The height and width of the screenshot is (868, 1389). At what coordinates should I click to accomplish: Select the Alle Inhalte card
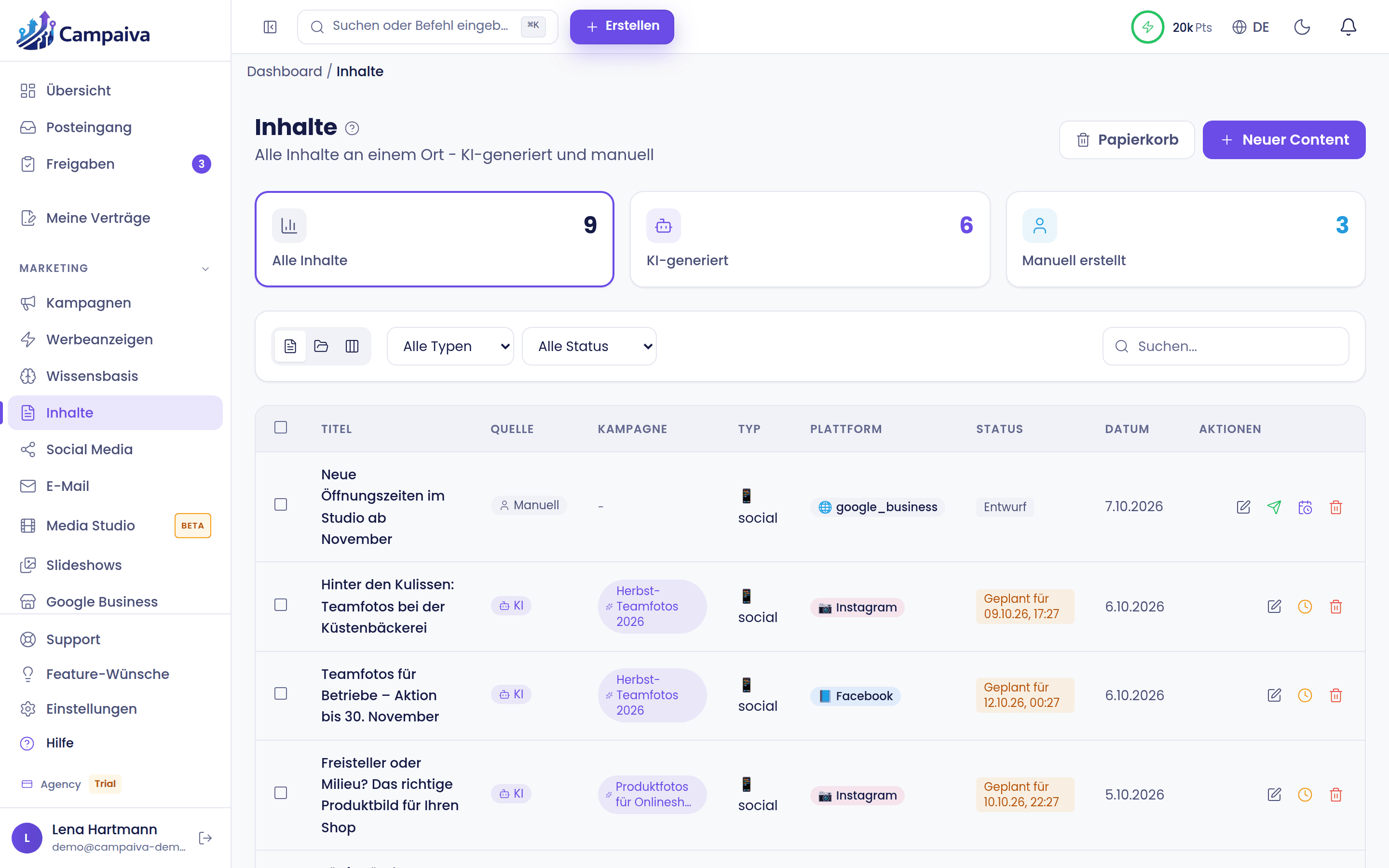point(435,239)
